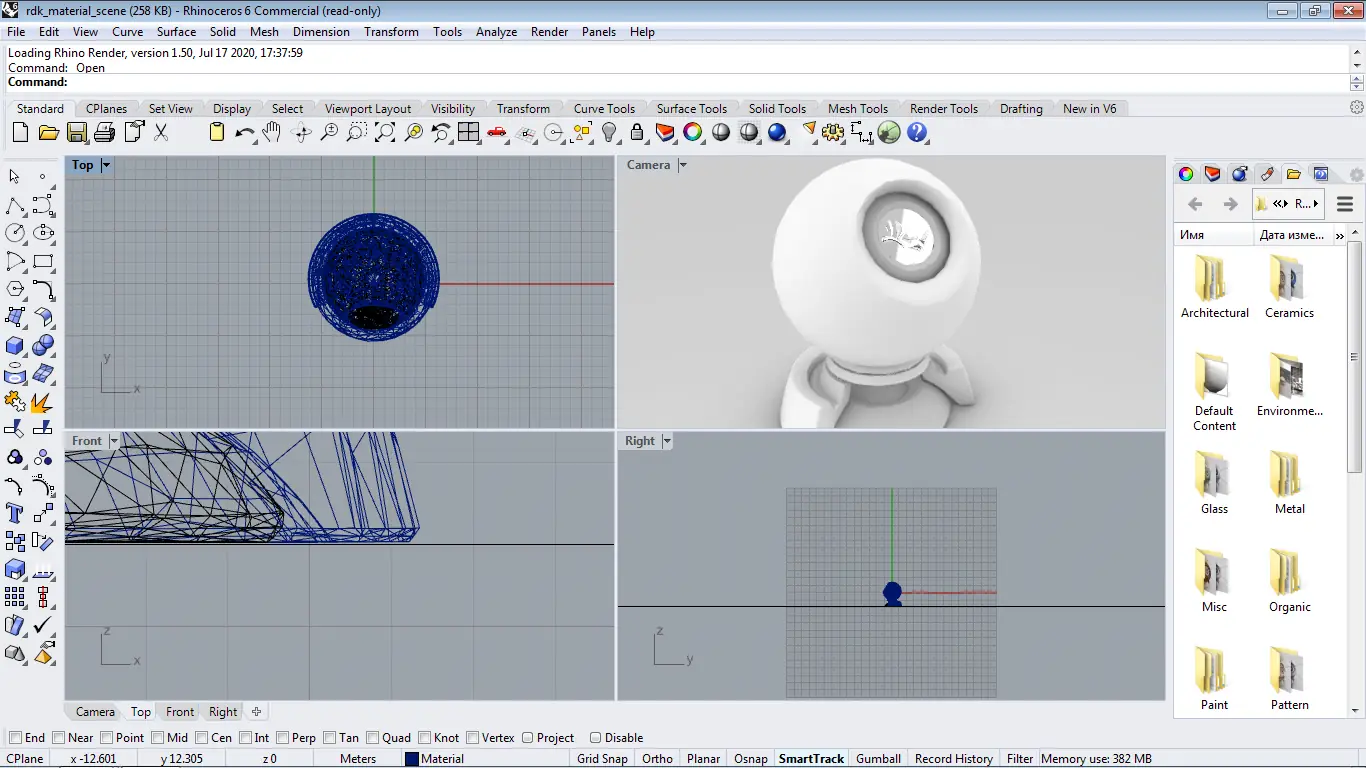Click the Cut scissors icon
Screen dimensions: 1366x768
160,132
